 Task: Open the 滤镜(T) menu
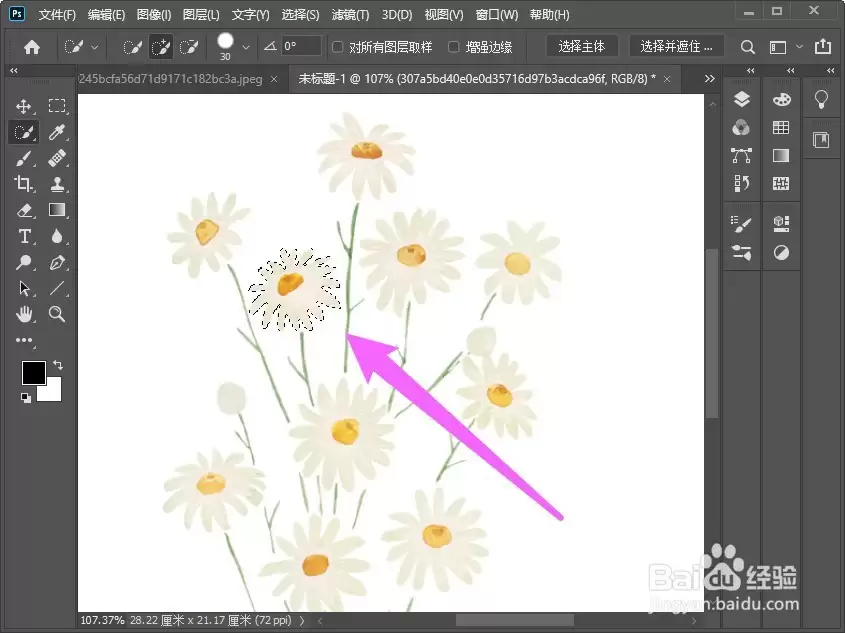pos(350,15)
